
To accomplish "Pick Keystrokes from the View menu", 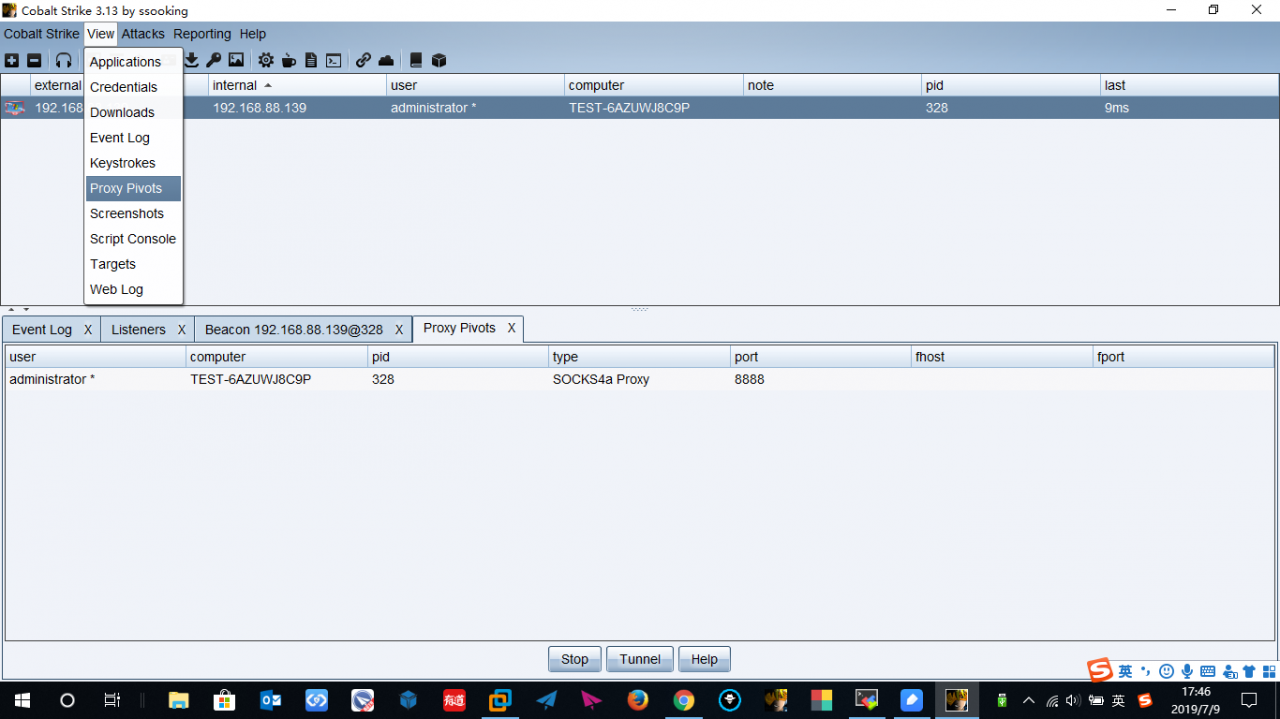I will tap(133, 163).
